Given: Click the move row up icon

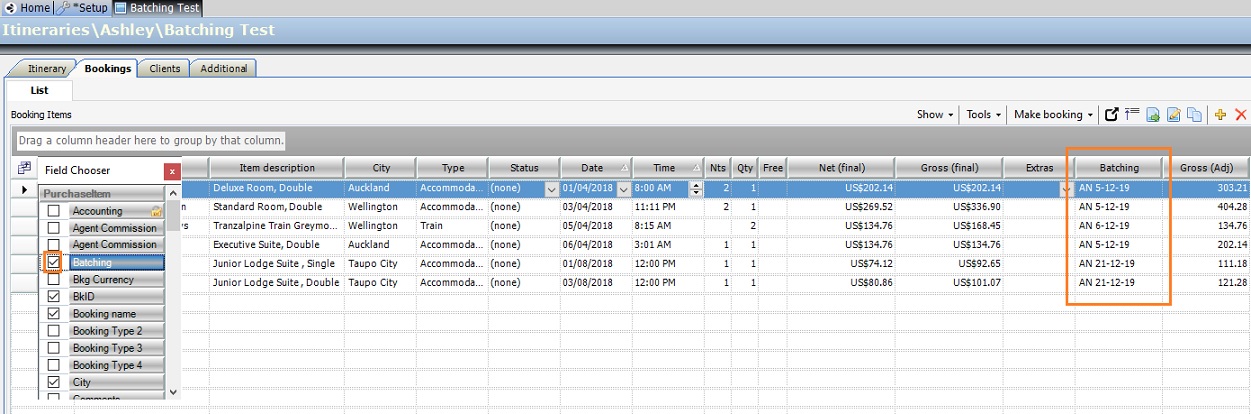Looking at the screenshot, I should click(1132, 115).
